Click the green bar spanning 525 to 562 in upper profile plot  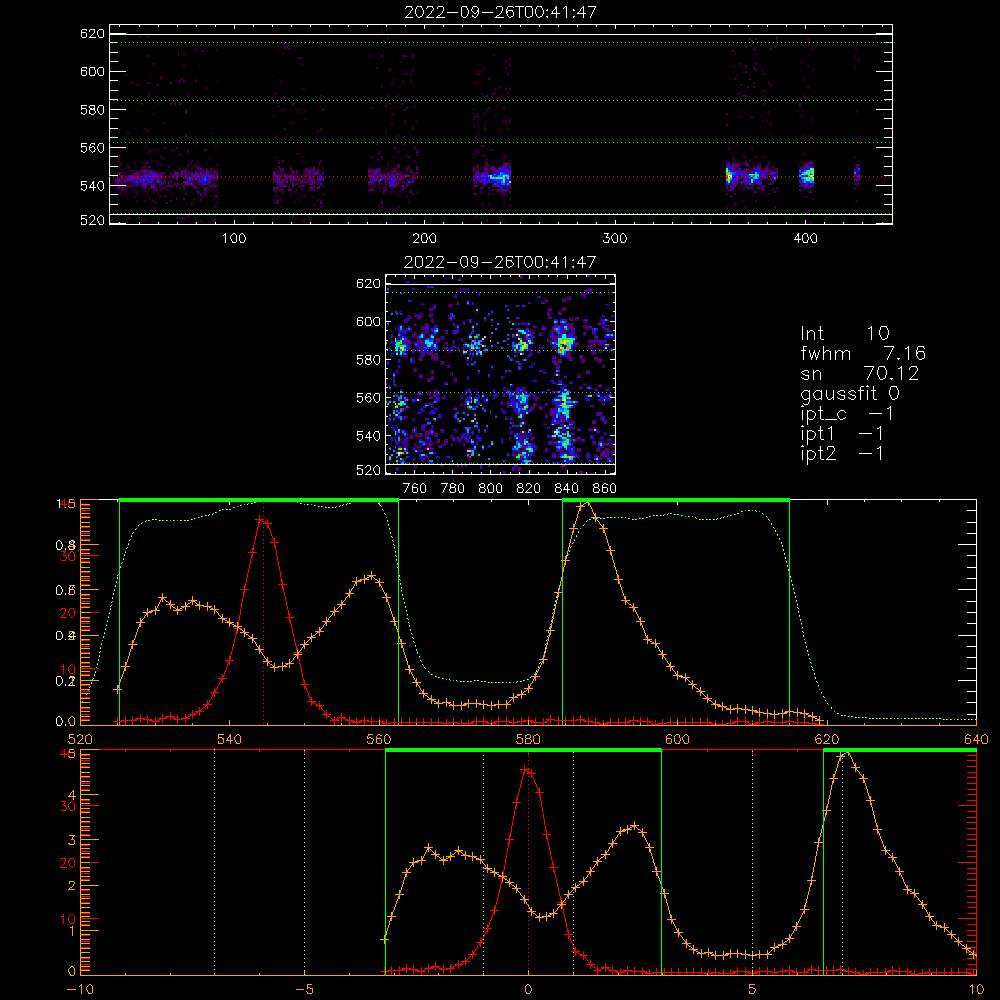coord(259,500)
